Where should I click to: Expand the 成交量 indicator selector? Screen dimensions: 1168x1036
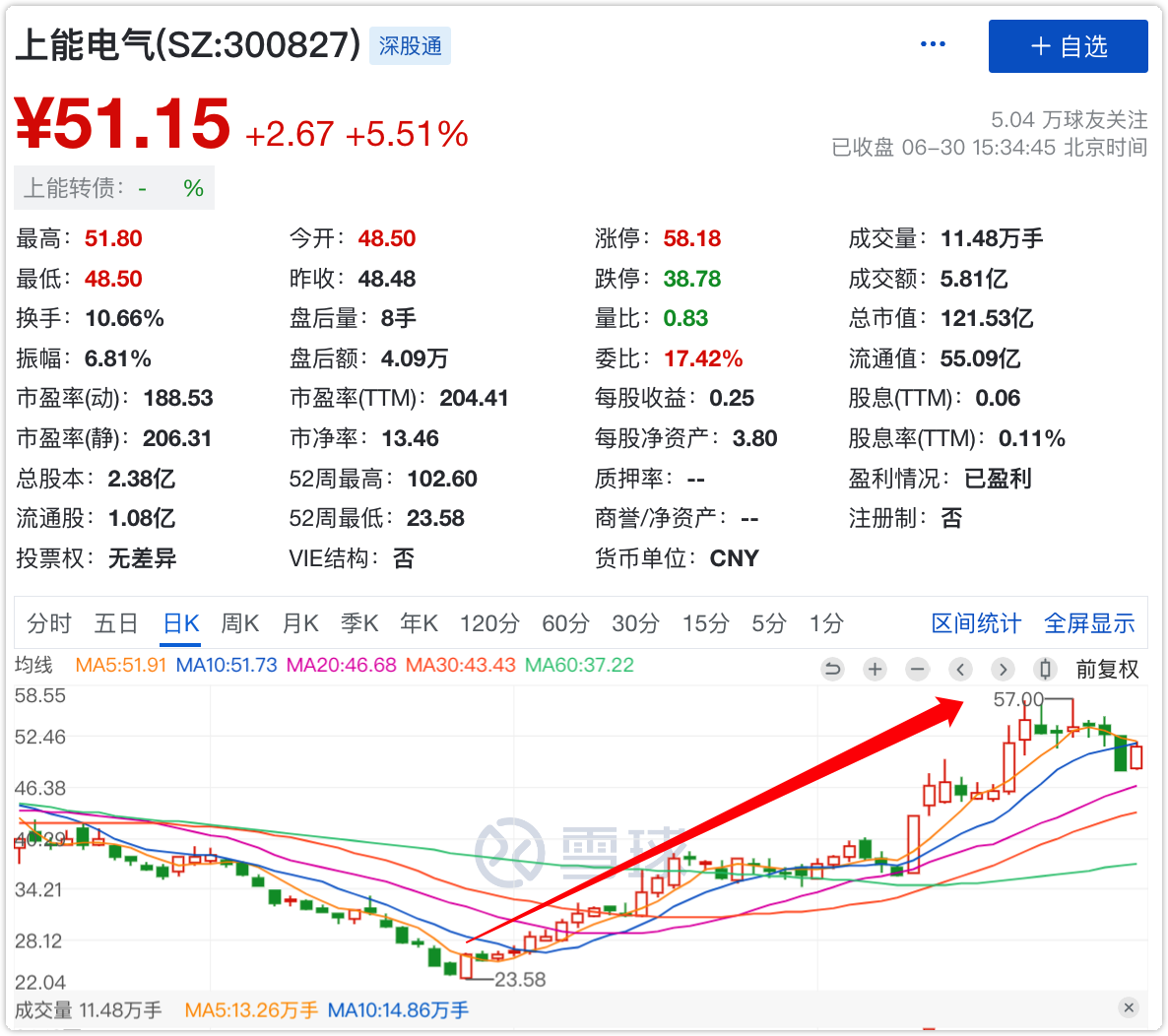[x=43, y=1009]
